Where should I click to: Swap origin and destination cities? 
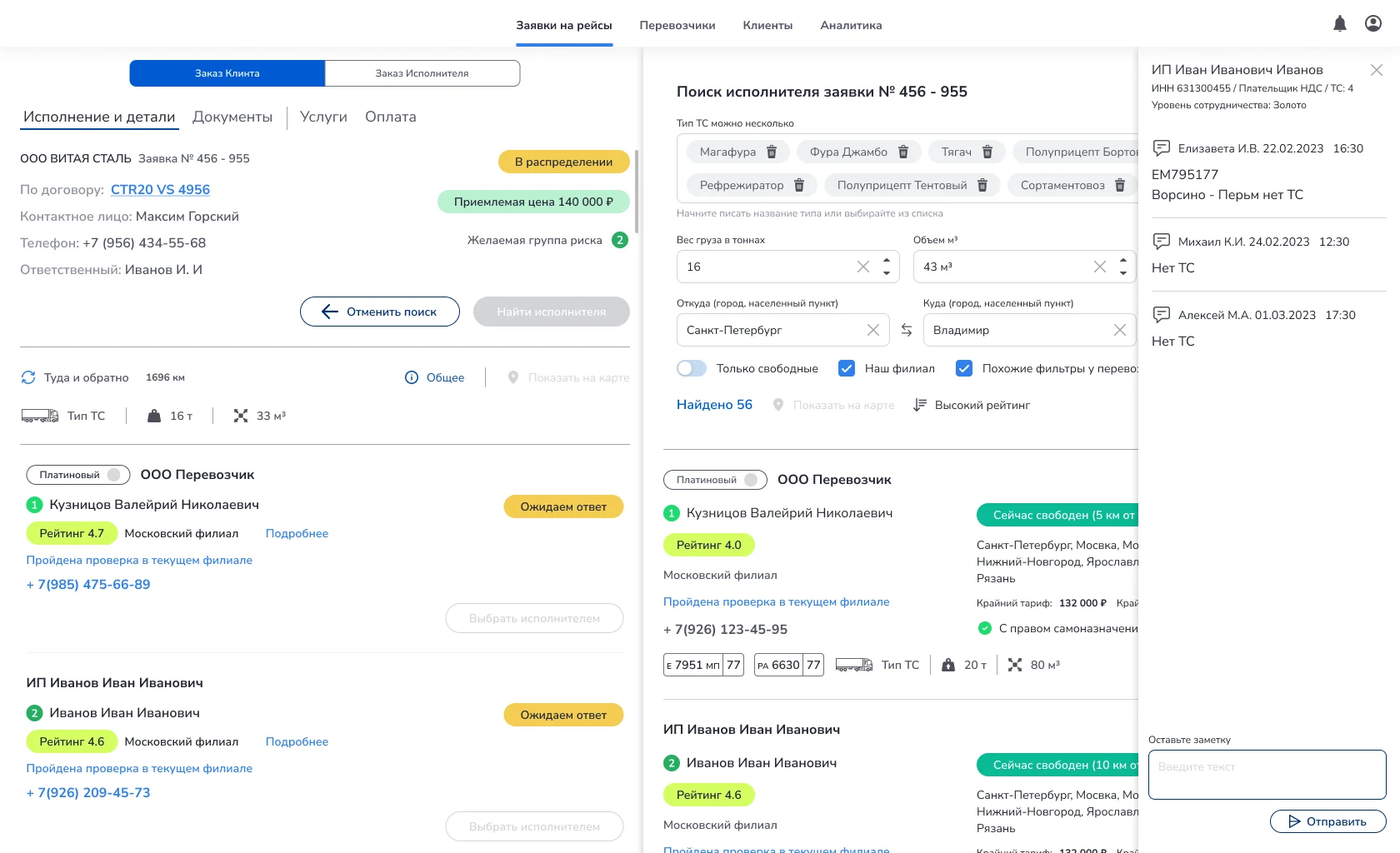pyautogui.click(x=907, y=330)
